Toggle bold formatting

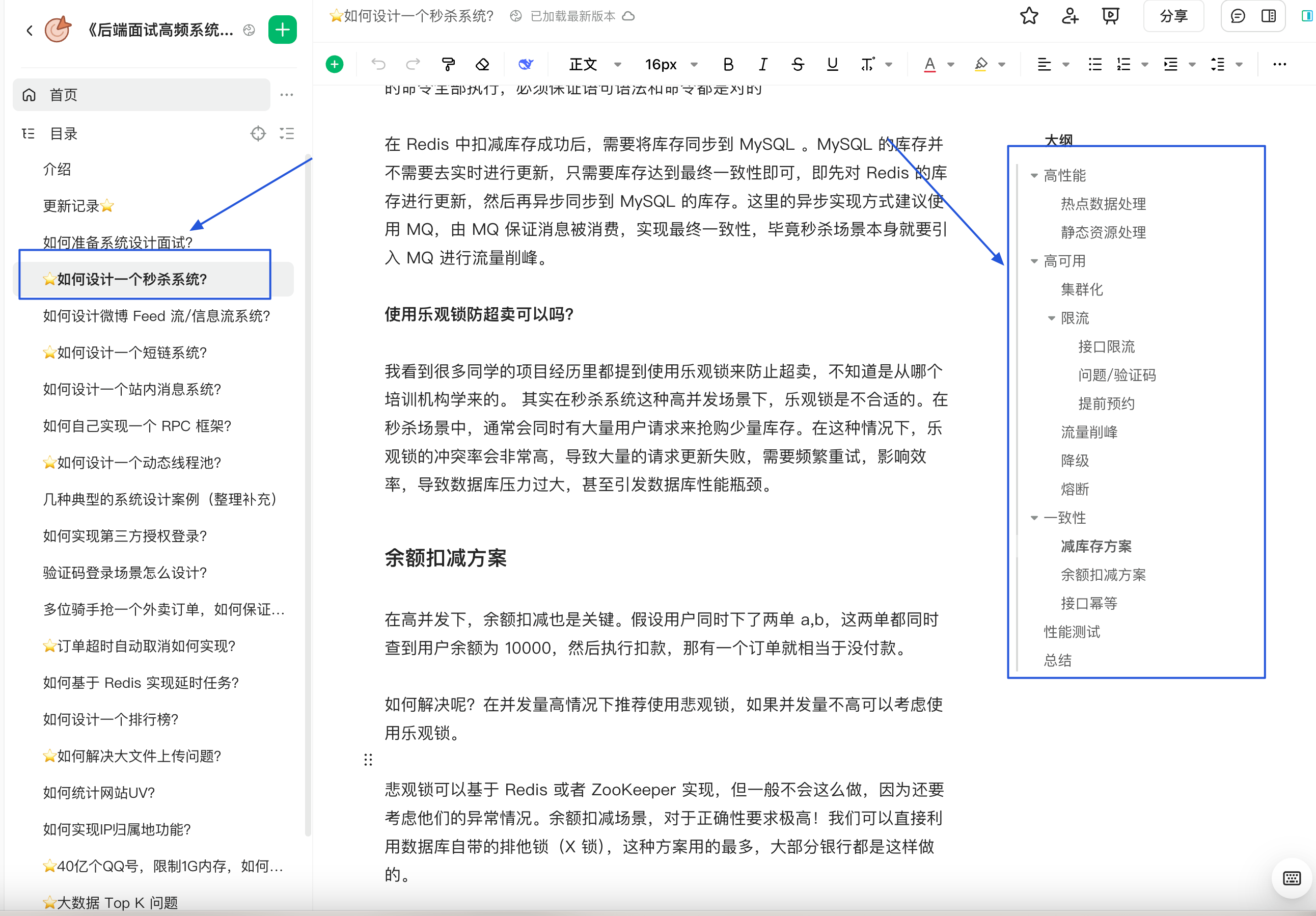728,64
